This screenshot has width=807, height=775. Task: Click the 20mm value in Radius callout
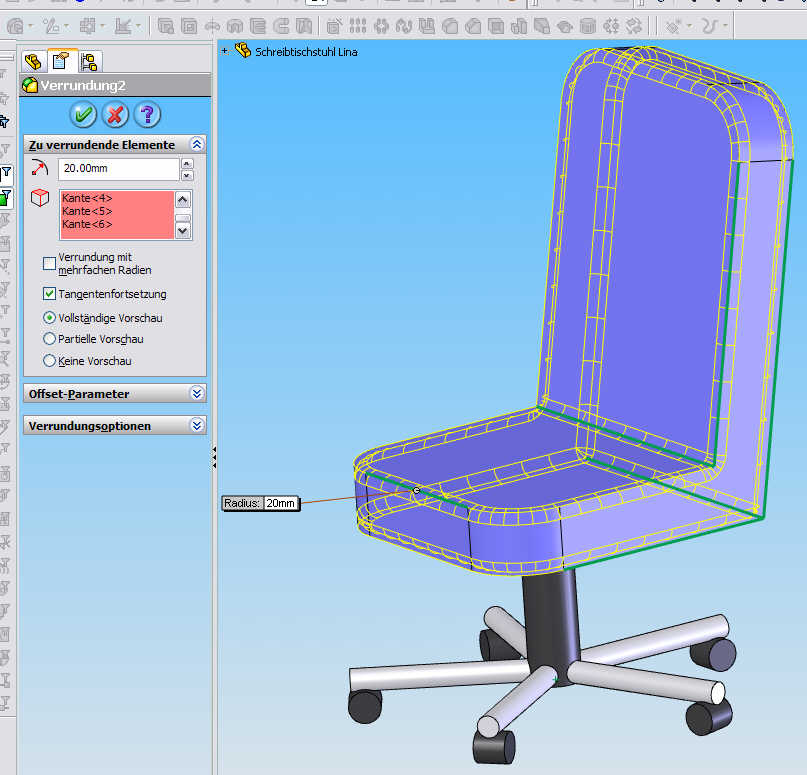coord(280,503)
